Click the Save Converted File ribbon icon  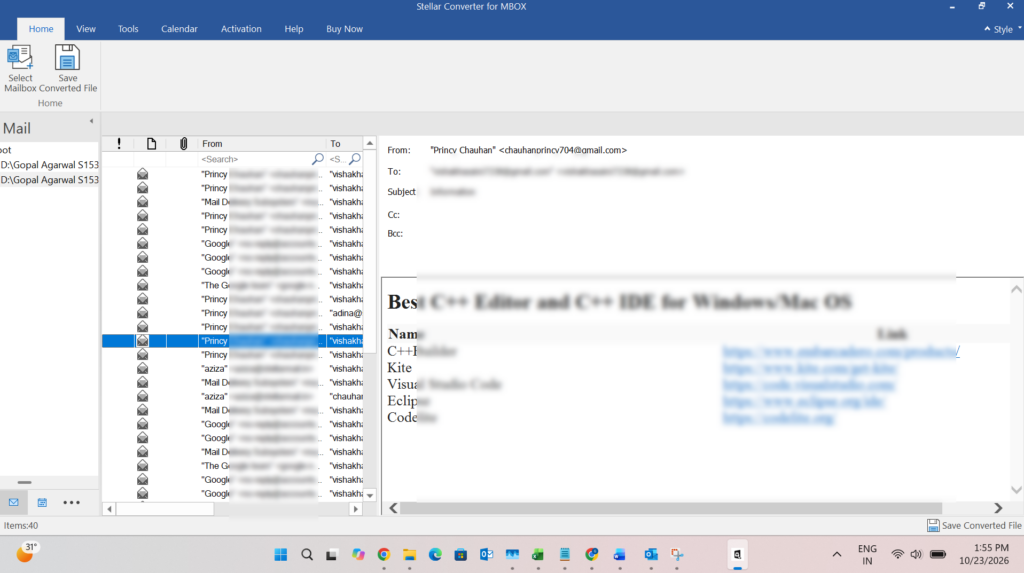pos(67,57)
